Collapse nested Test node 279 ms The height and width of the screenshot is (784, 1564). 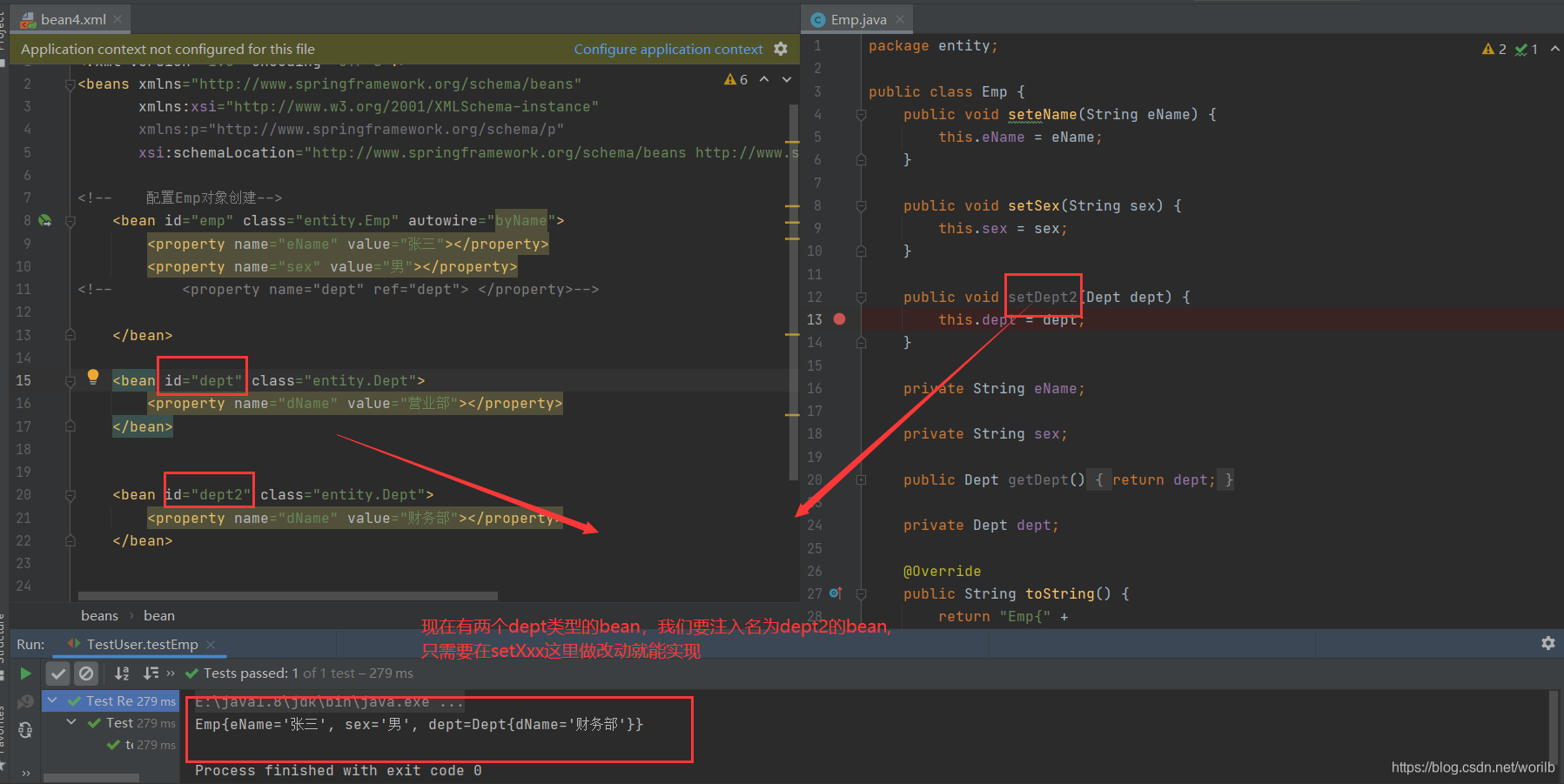(71, 722)
